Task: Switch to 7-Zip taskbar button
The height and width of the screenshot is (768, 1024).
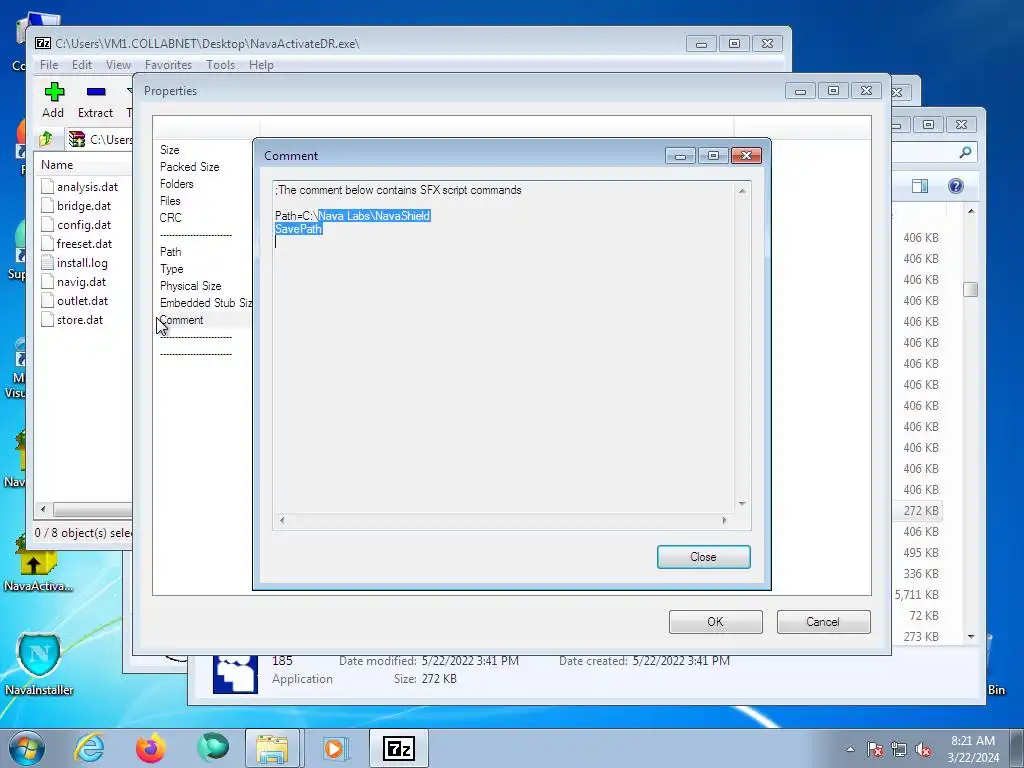Action: coord(399,748)
